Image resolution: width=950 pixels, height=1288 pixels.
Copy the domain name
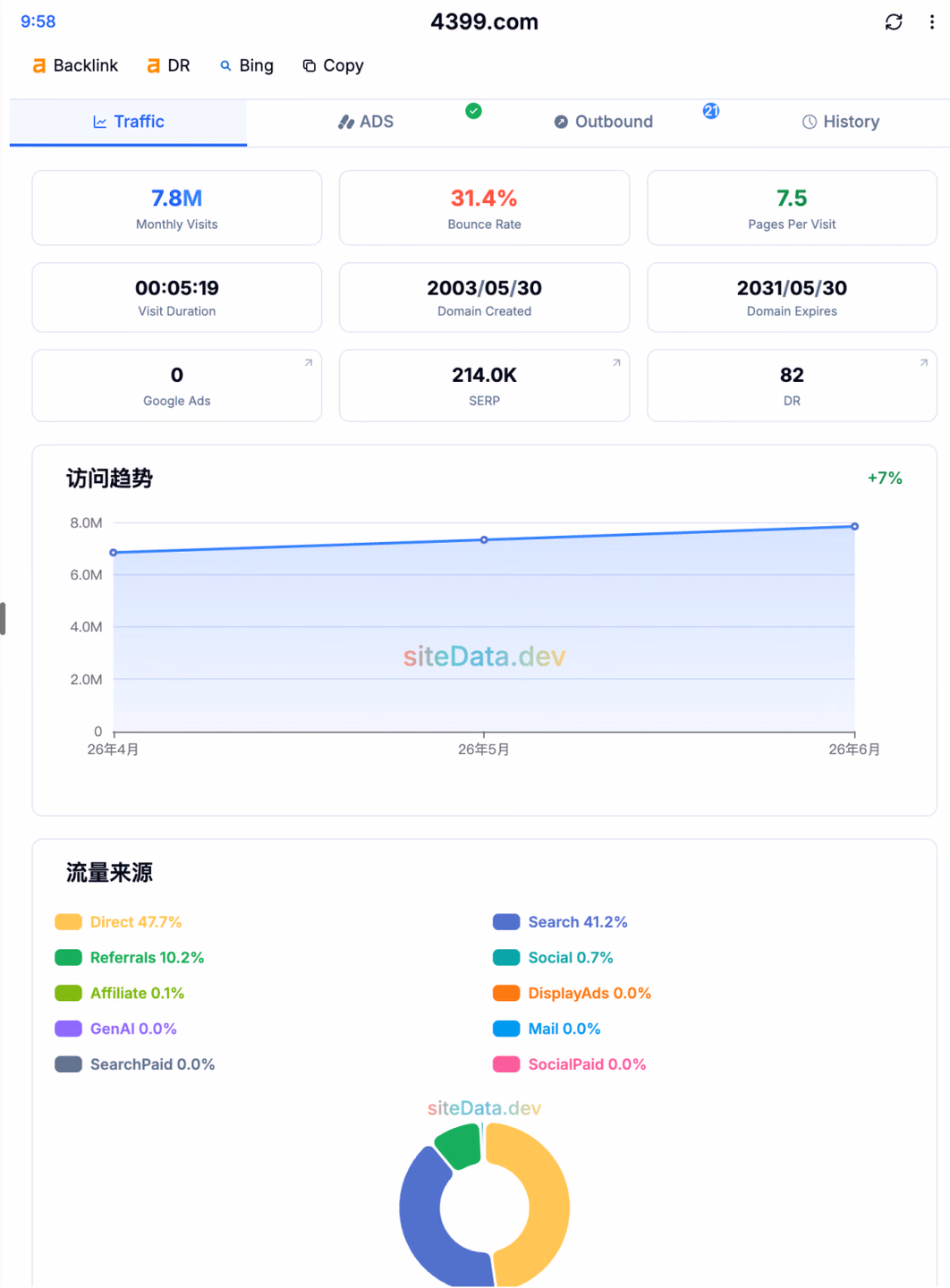pos(333,65)
